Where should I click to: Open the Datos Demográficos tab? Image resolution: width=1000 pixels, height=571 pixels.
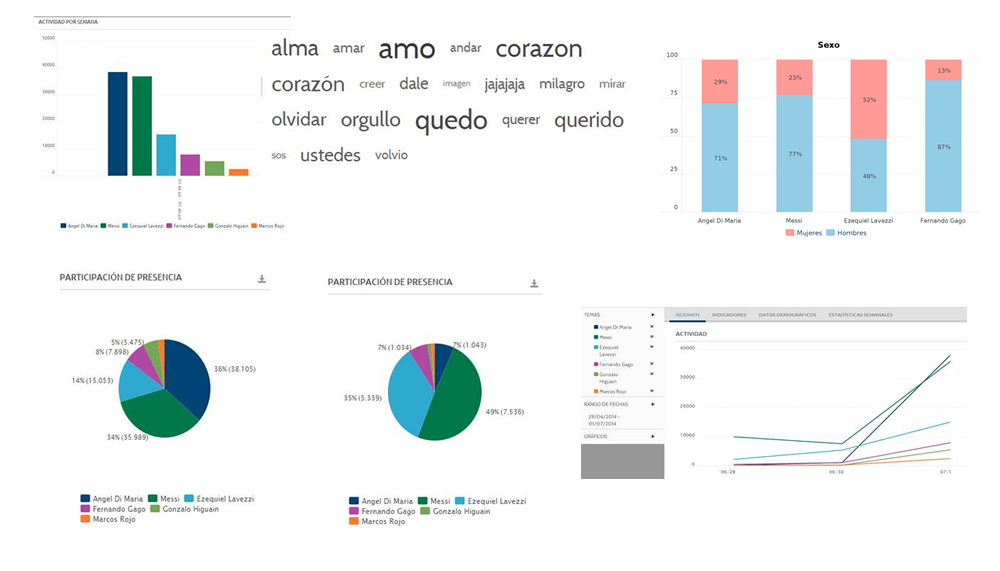pyautogui.click(x=787, y=315)
